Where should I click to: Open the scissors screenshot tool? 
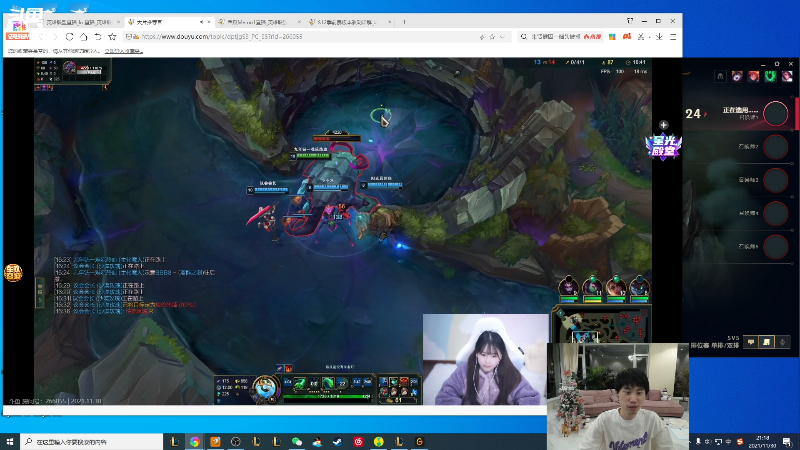coord(641,37)
